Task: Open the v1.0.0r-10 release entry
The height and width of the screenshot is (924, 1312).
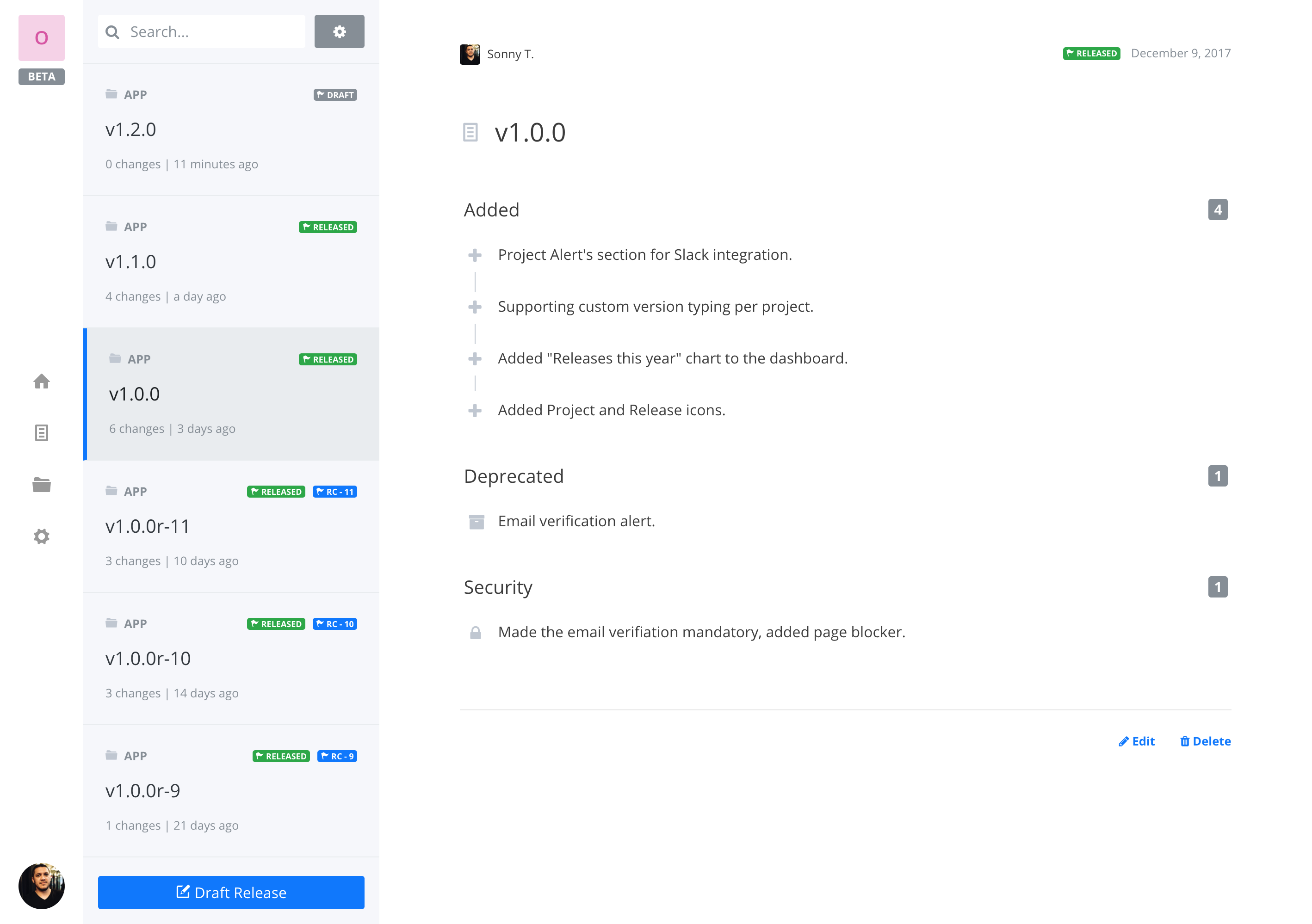Action: pos(231,659)
